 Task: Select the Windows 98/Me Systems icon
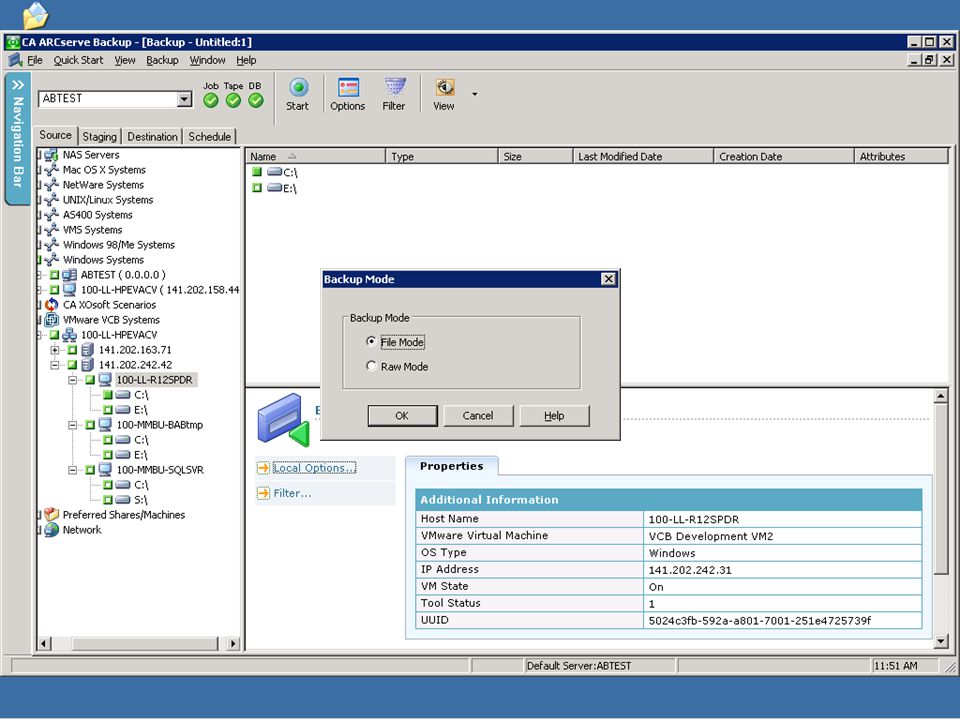click(x=51, y=245)
